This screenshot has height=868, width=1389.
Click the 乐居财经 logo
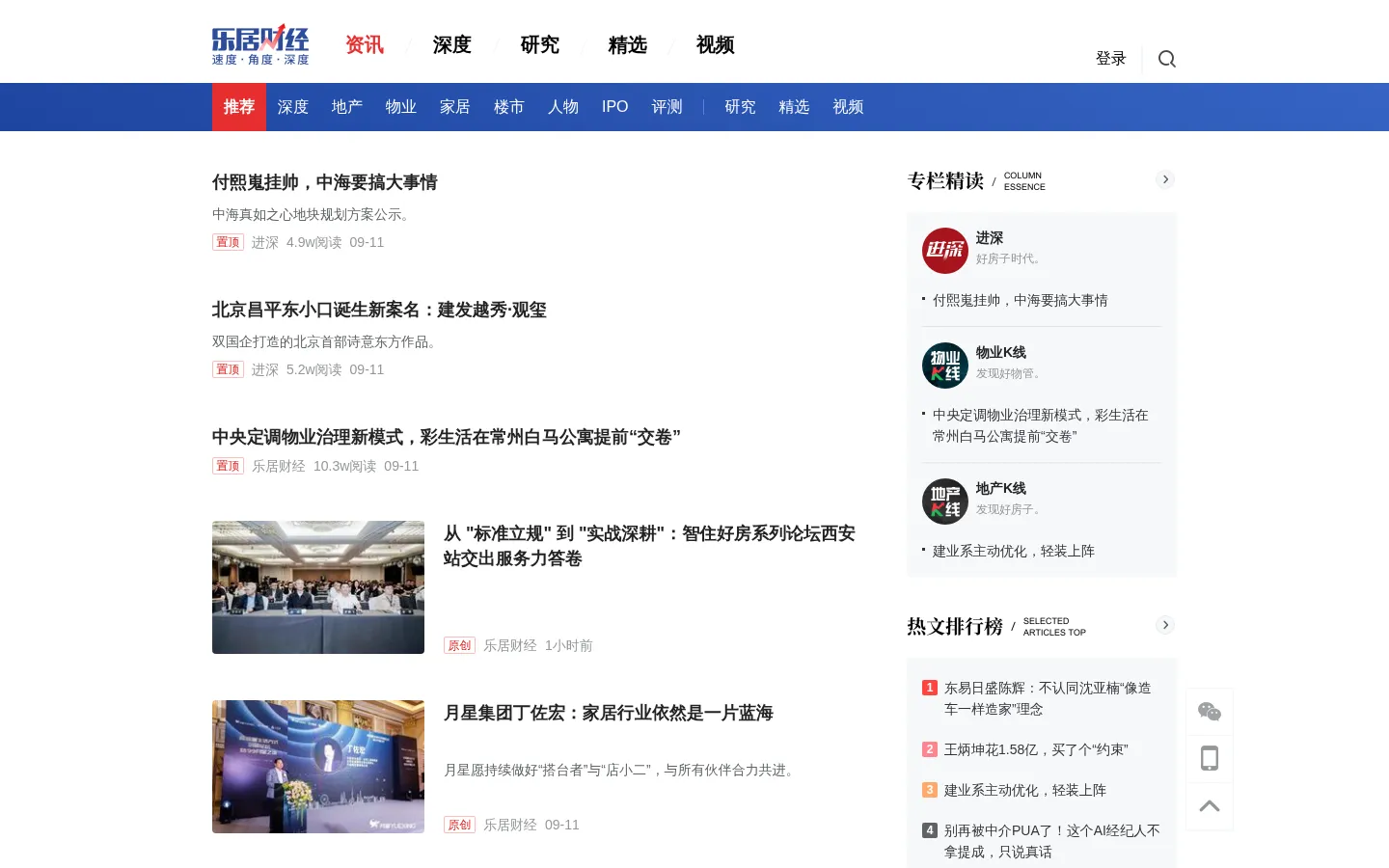pos(260,44)
